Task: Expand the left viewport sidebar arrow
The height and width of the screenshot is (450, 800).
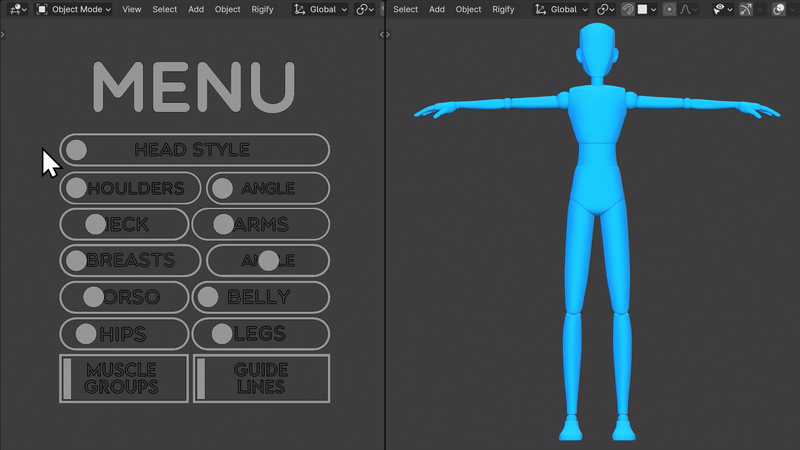Action: tap(381, 34)
